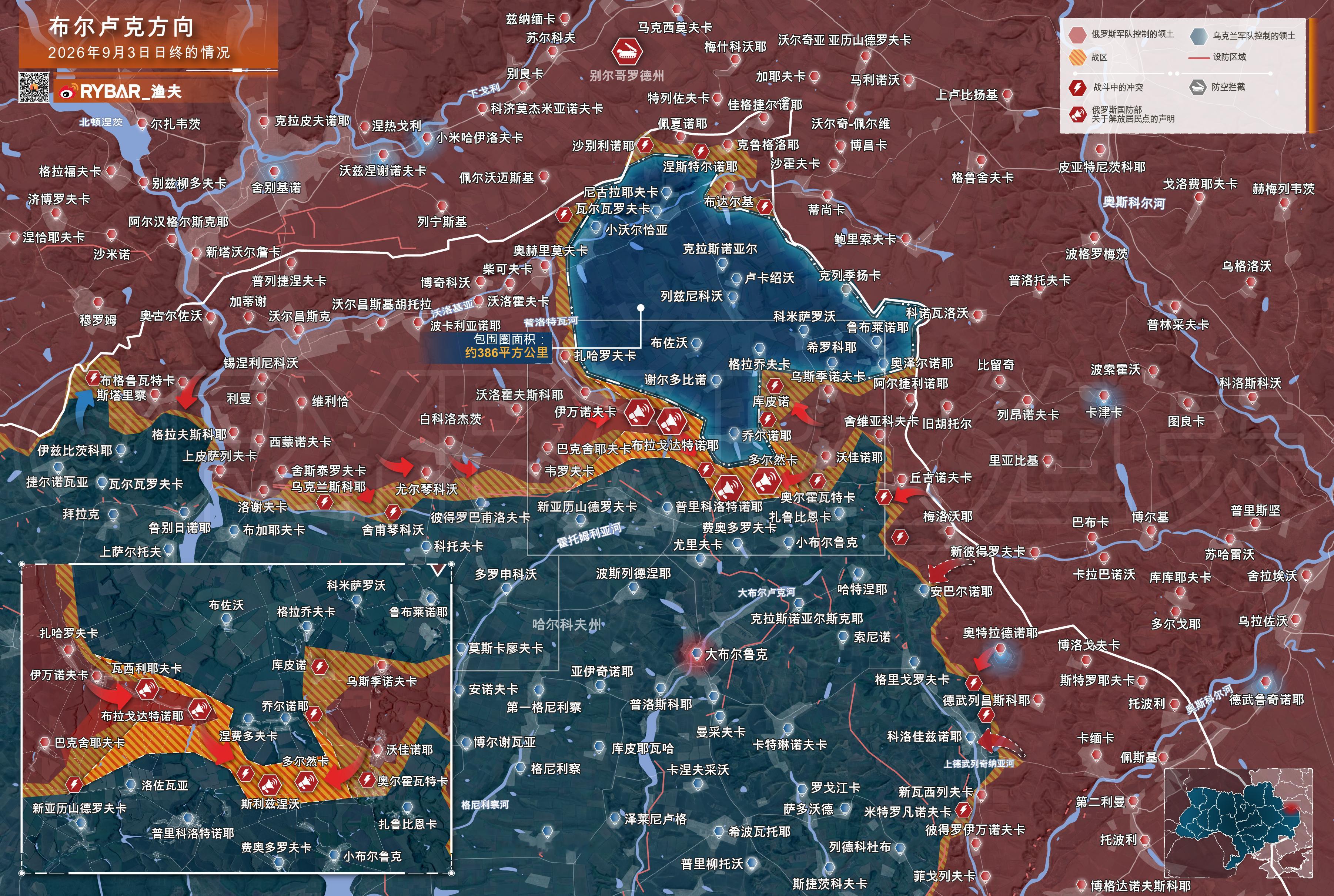Click the 大布尔卢克河 river label

point(766,593)
